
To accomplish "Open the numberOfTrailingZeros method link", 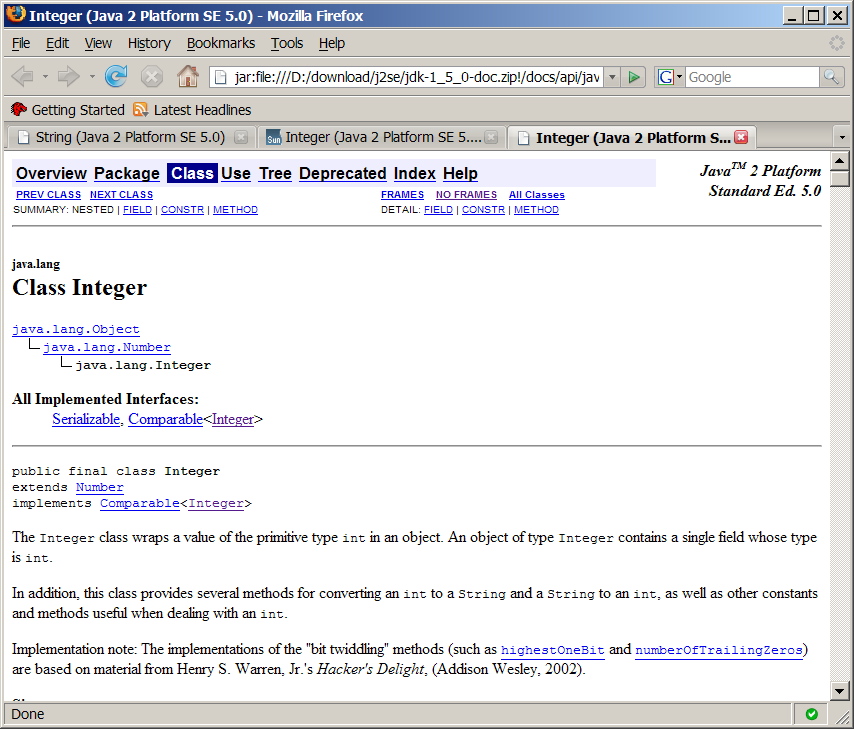I will point(719,650).
